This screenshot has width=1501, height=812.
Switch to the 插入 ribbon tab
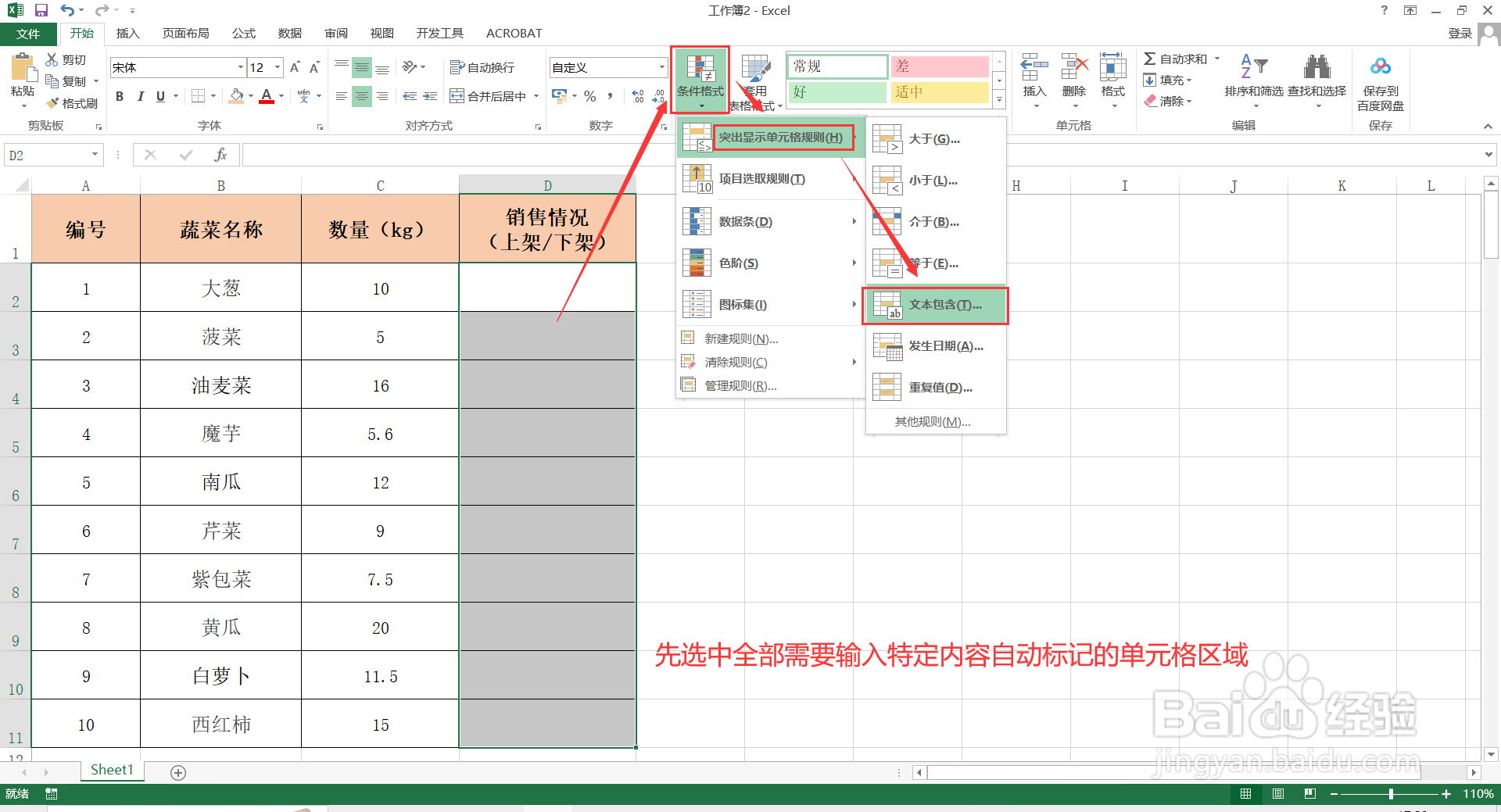pos(127,33)
